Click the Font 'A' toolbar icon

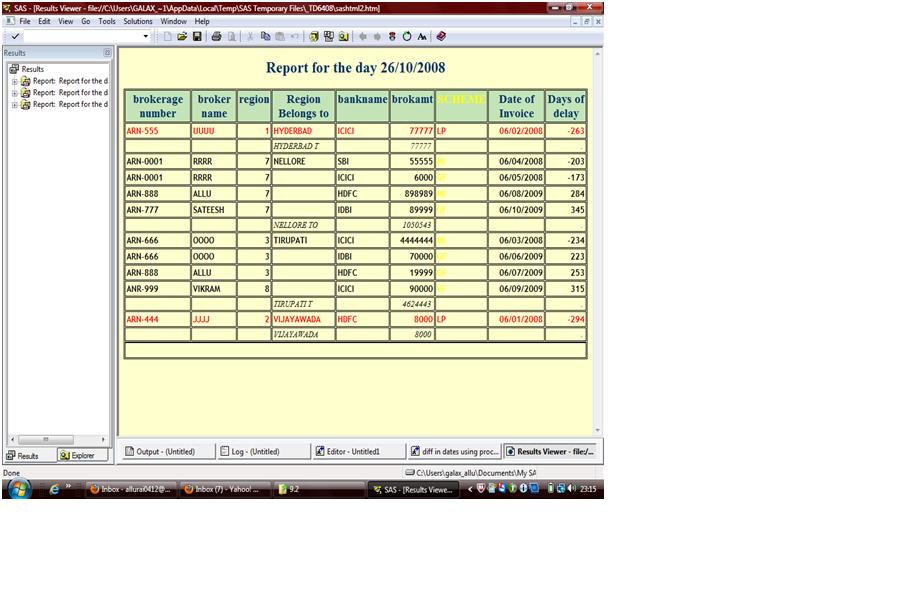pos(422,36)
